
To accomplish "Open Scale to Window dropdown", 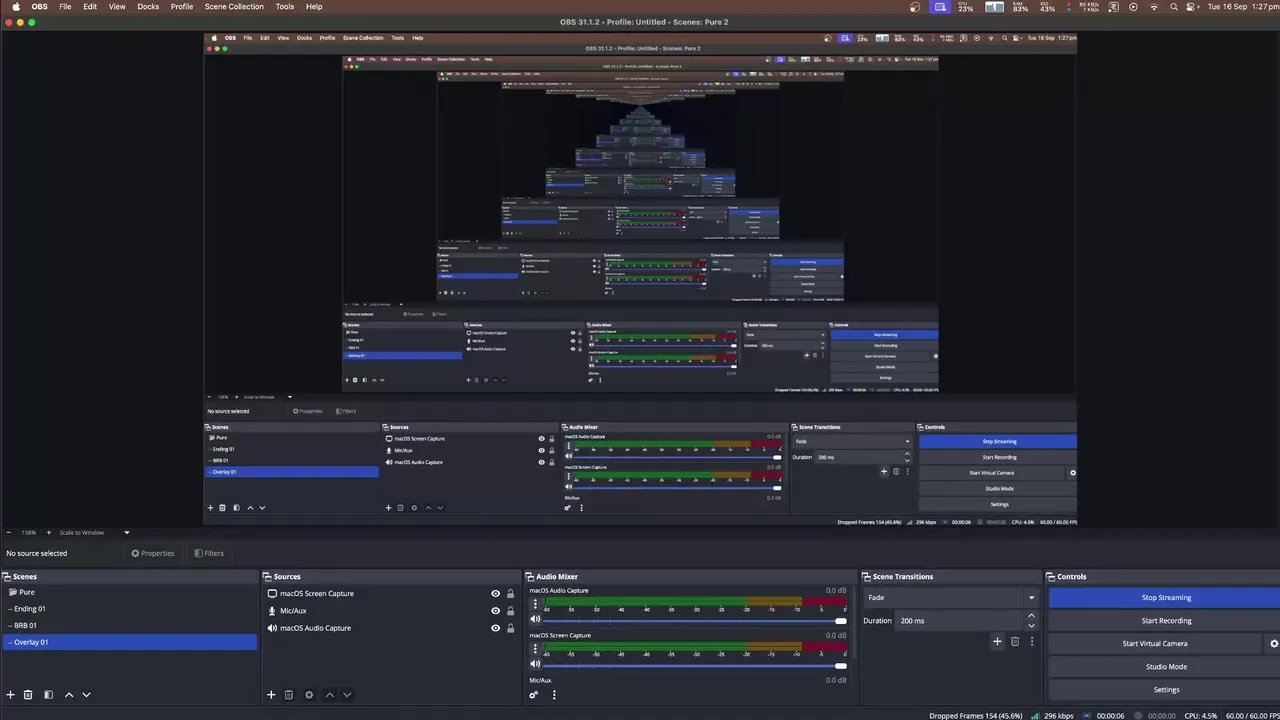I will tap(94, 532).
